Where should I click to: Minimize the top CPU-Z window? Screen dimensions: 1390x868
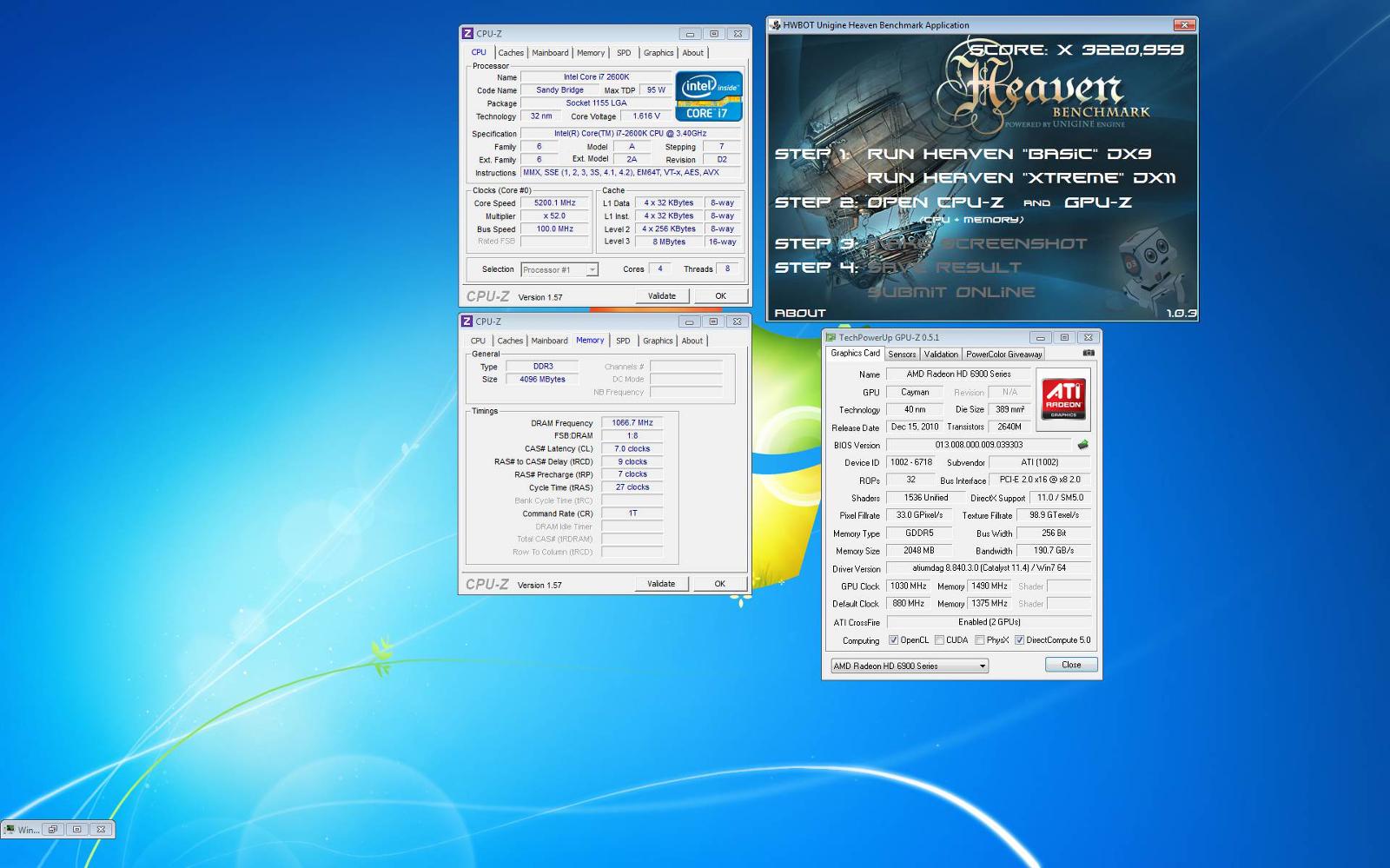click(x=690, y=34)
